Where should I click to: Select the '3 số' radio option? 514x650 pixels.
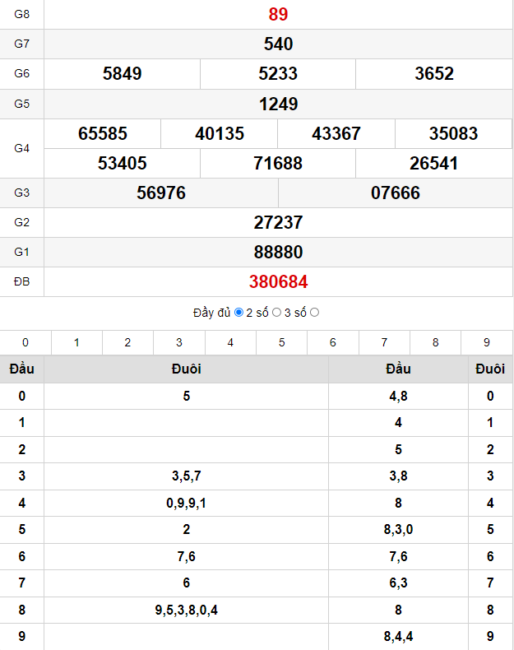315,313
